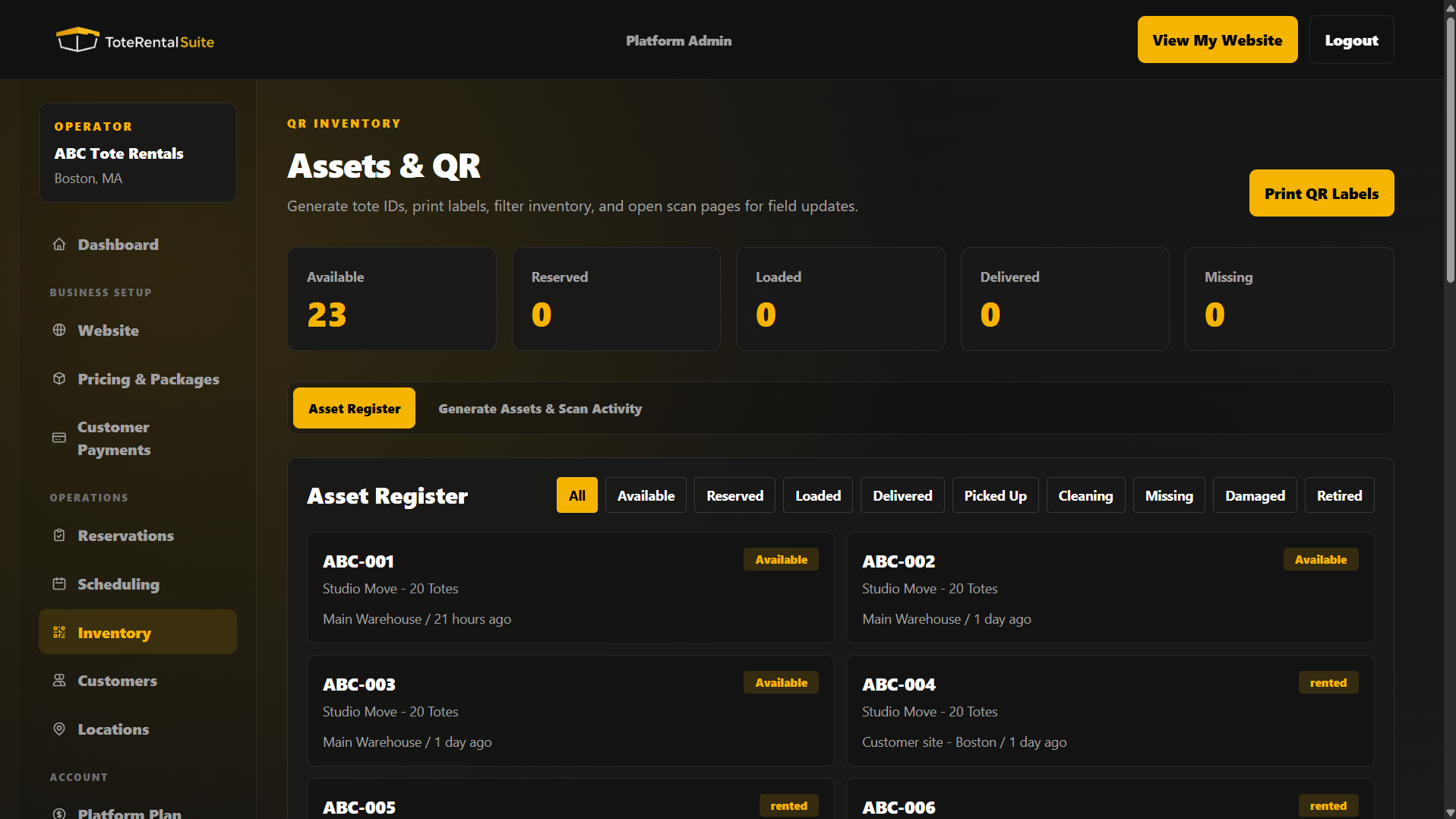Screen dimensions: 1456x819
Task: Open asset card ABC-001
Action: click(x=570, y=587)
